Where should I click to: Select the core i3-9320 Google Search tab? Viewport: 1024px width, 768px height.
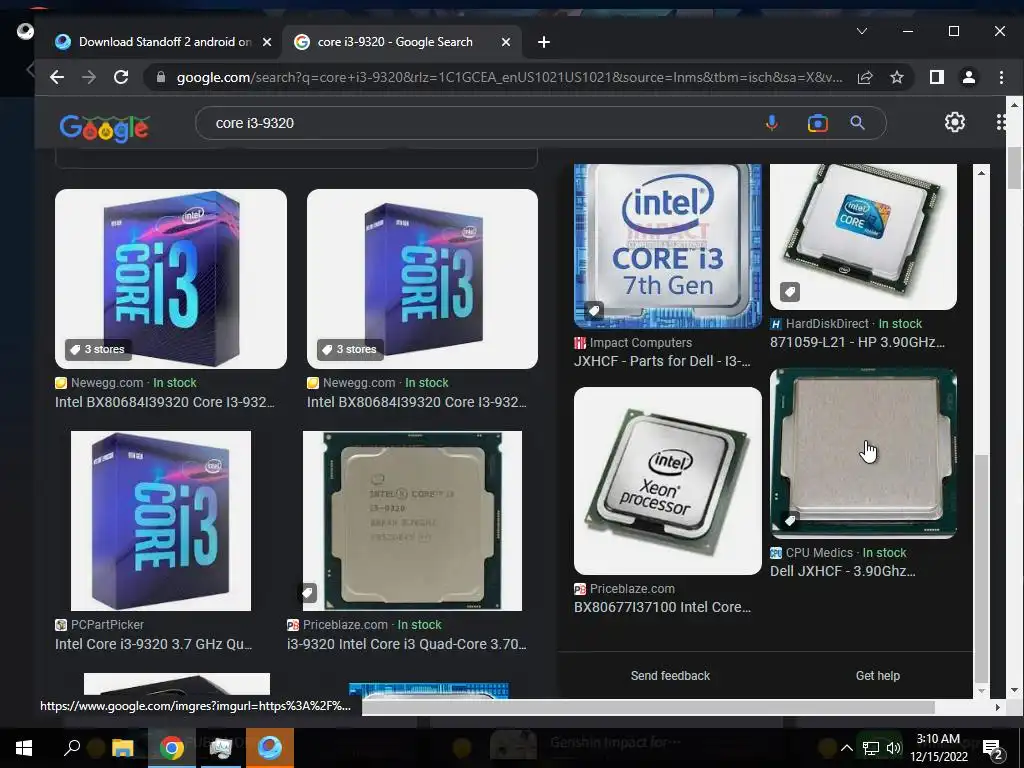click(403, 42)
